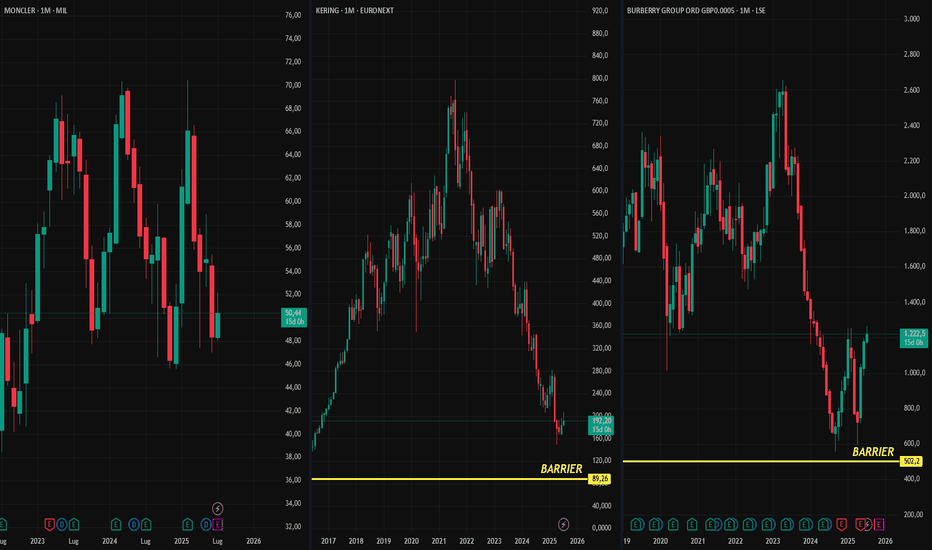Click 60,00 on the Moncler price axis
This screenshot has height=550, width=932.
pyautogui.click(x=292, y=201)
